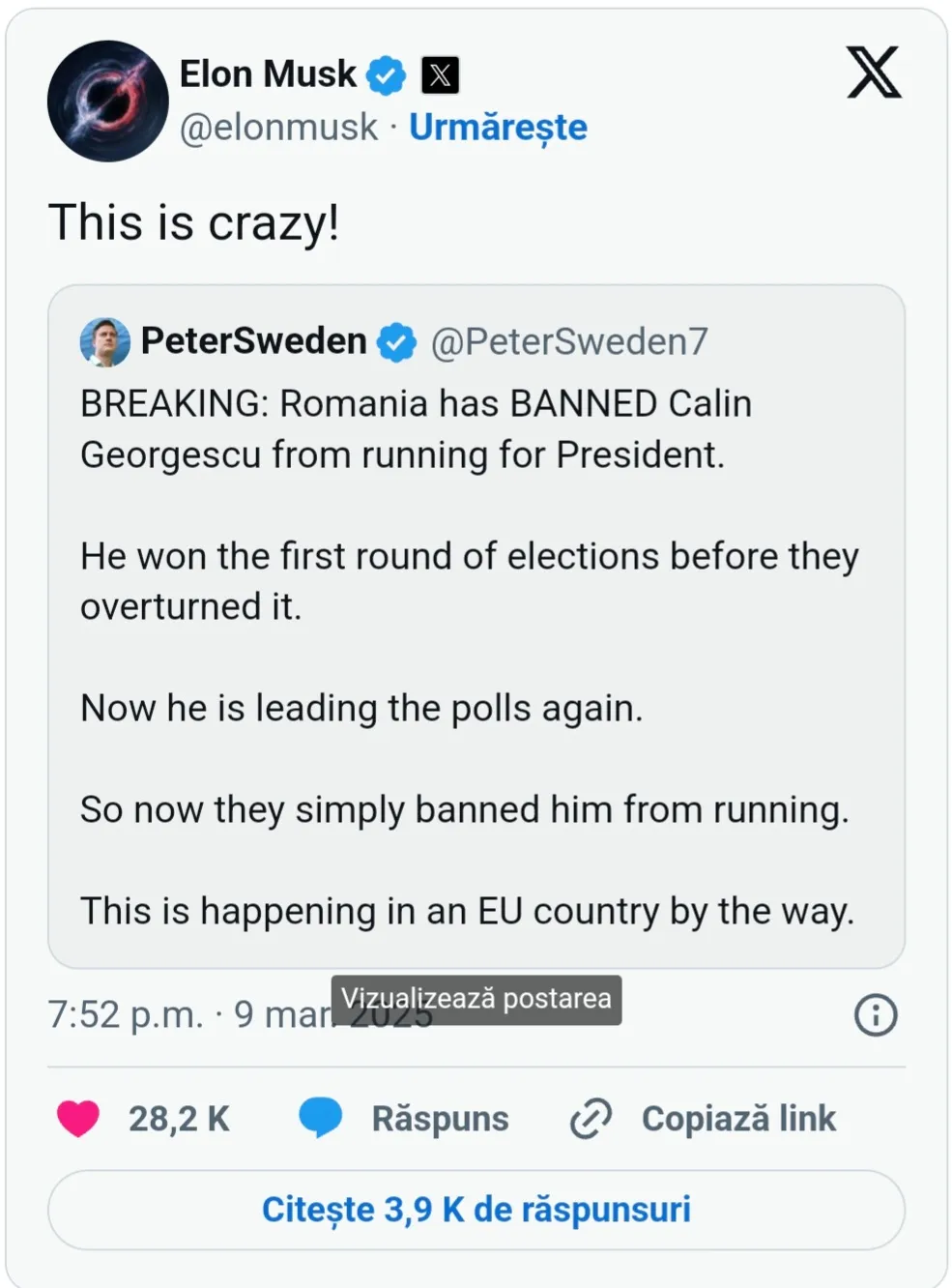The image size is (952, 1288).
Task: Click the Copiază link button text
Action: coord(738,1119)
